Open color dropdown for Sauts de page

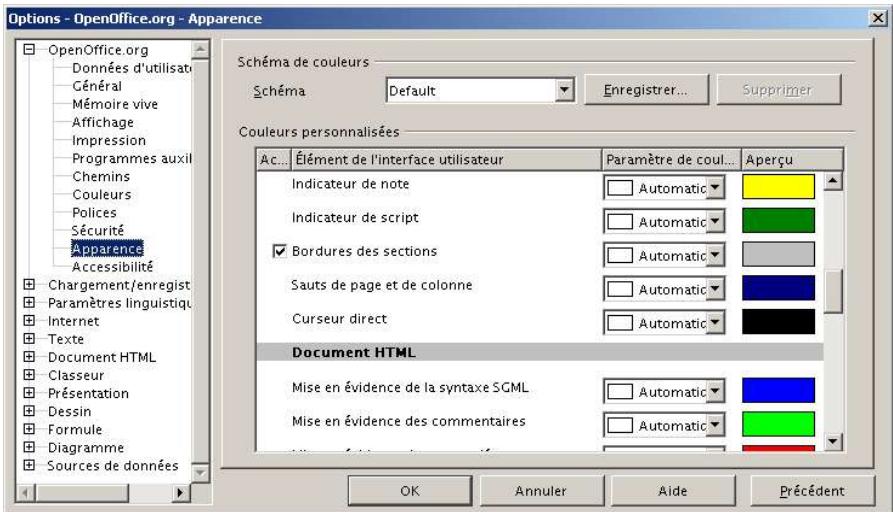pos(715,288)
